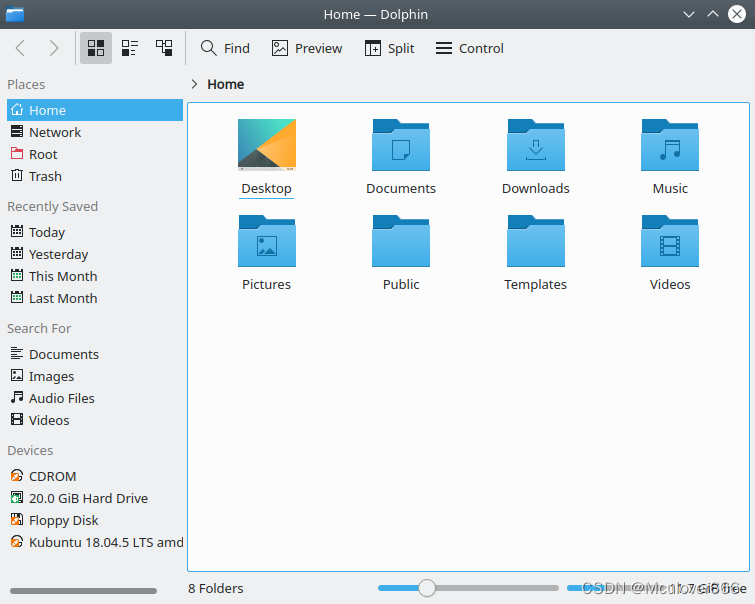Select Home in the Places panel
This screenshot has height=604, width=755.
click(x=95, y=110)
